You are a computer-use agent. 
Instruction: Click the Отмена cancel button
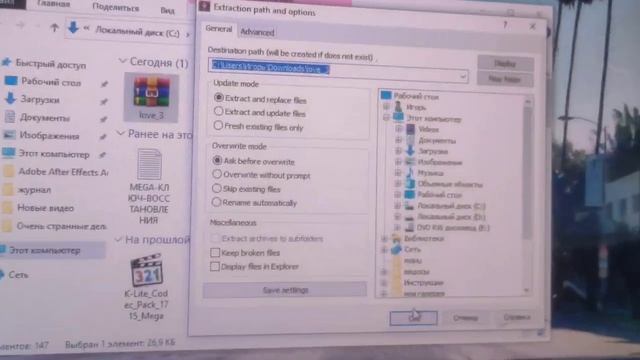[465, 317]
